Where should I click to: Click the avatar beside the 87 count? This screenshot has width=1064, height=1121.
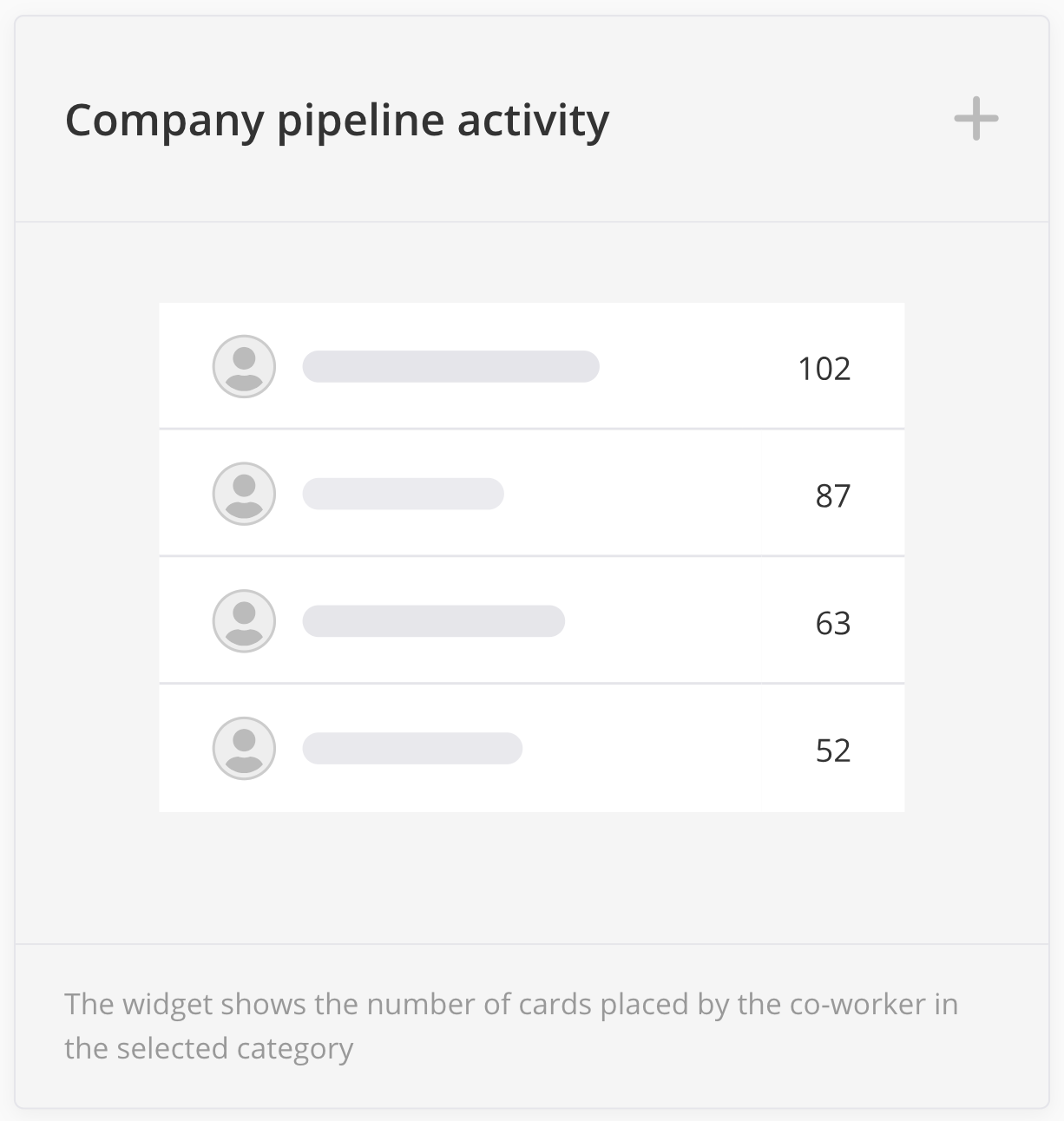click(244, 494)
